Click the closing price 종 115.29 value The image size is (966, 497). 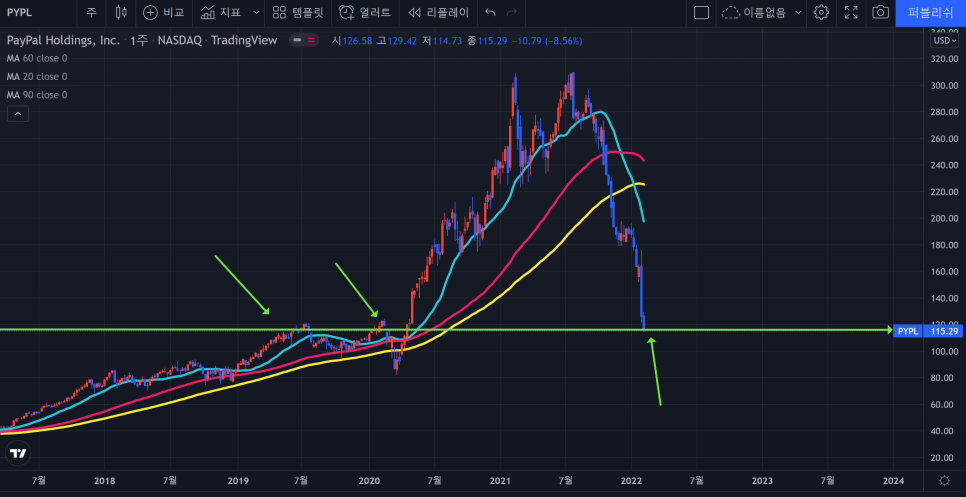[487, 41]
